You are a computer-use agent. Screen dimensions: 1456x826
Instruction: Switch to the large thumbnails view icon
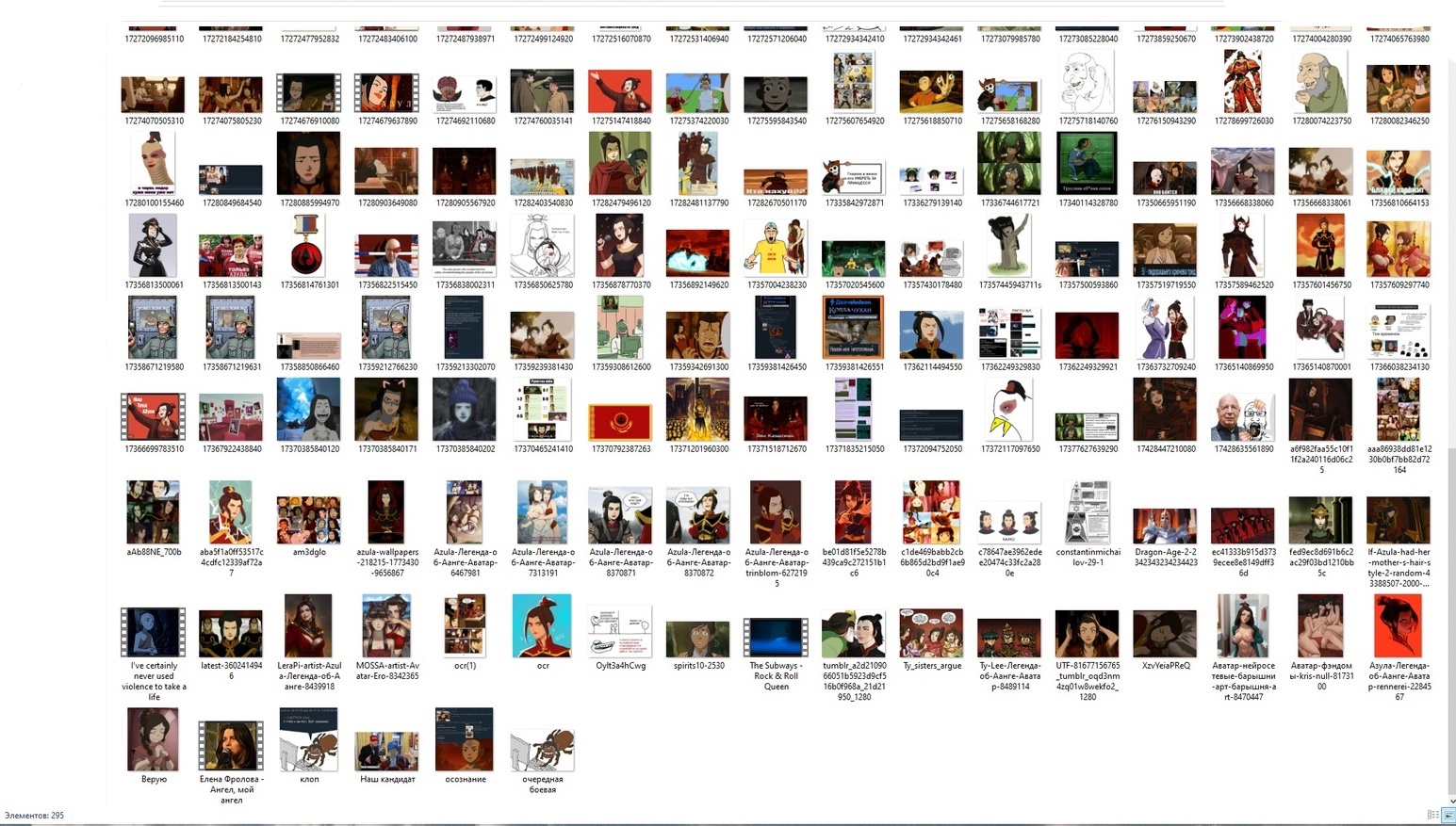[1448, 815]
